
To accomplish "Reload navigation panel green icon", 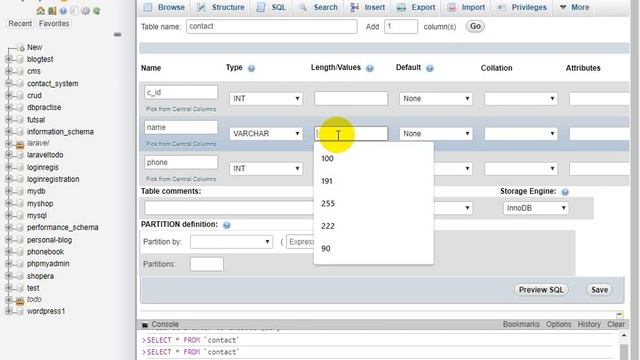I will pos(97,11).
